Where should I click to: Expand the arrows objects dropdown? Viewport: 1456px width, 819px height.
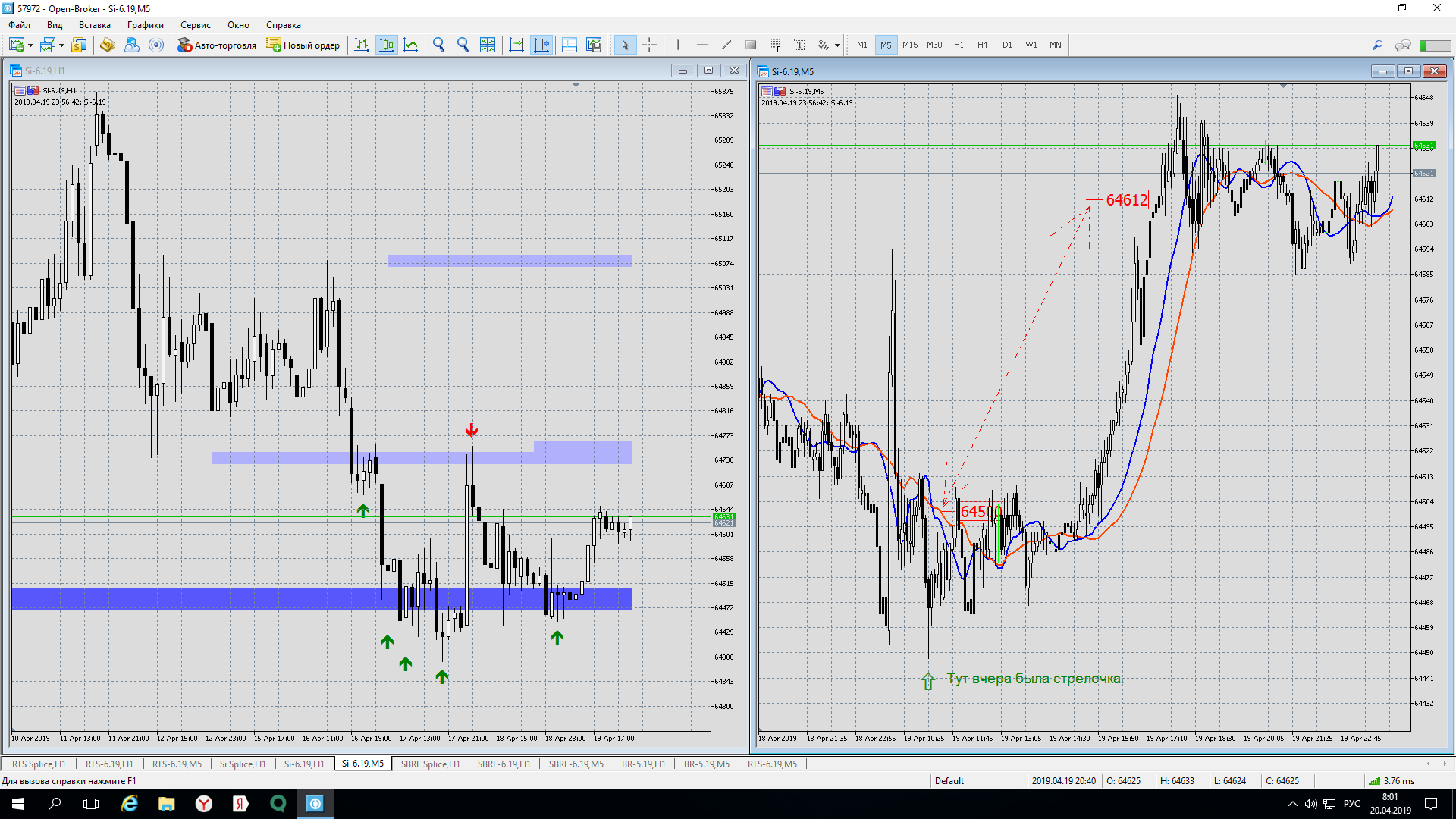(837, 45)
